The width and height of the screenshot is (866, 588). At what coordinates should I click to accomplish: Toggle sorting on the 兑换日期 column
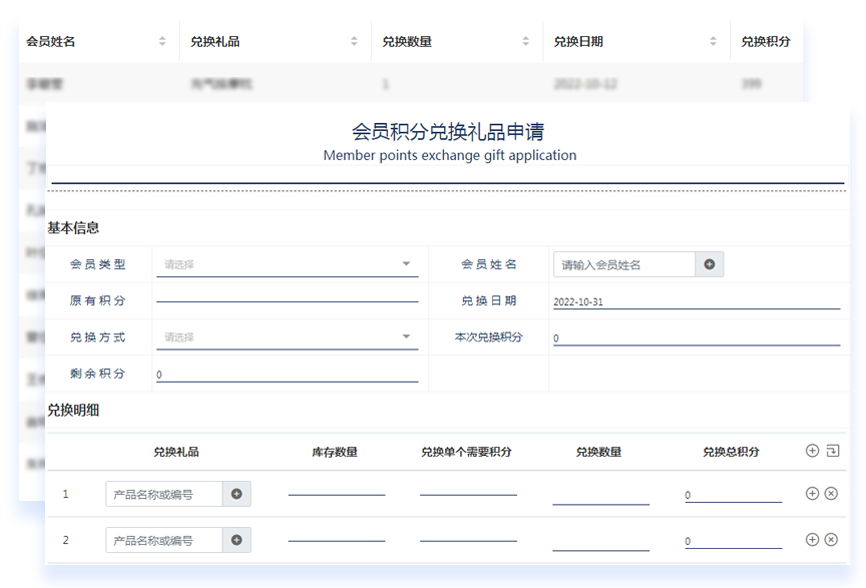pyautogui.click(x=714, y=42)
